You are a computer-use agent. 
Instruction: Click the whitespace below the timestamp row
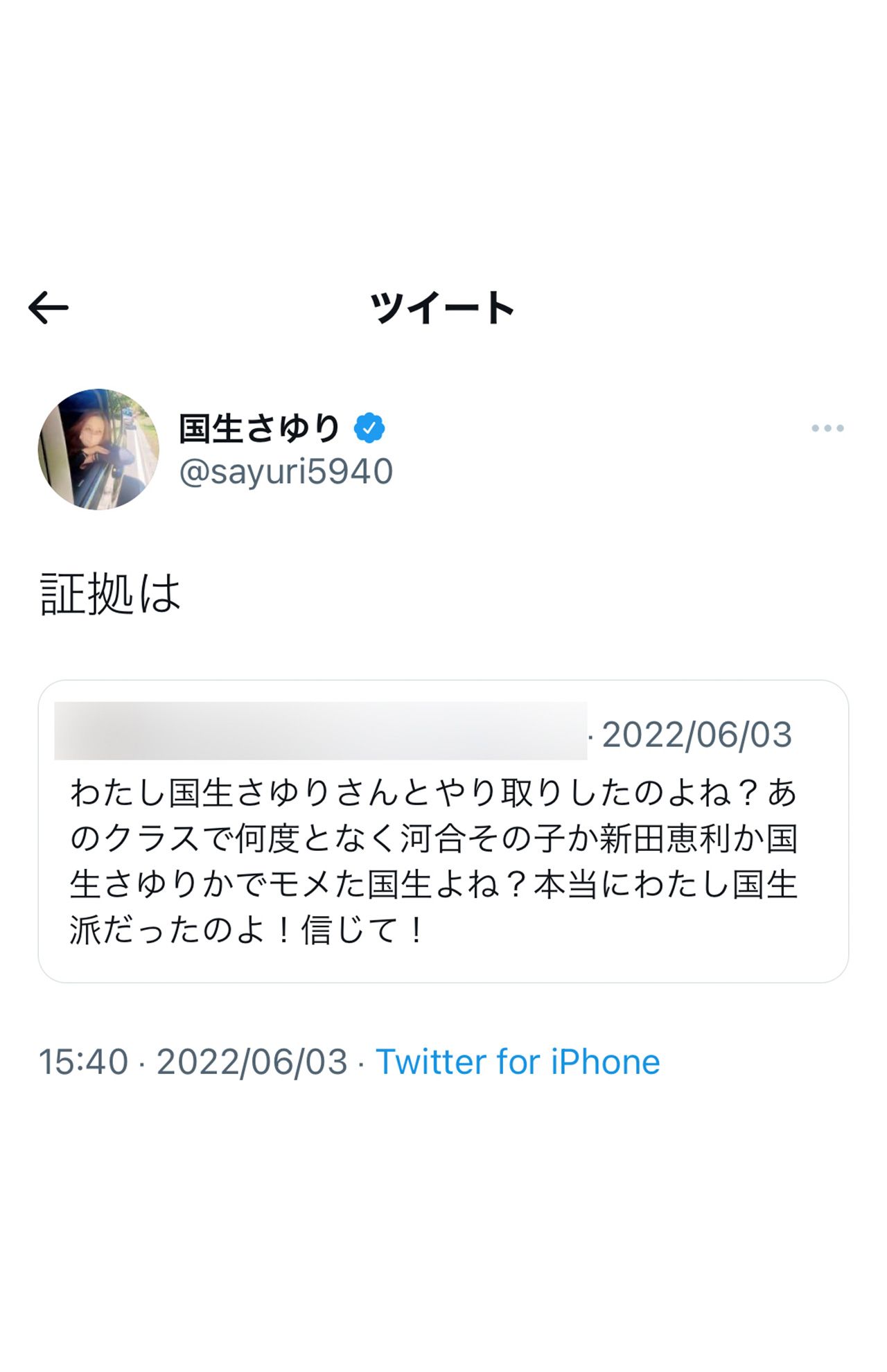tap(443, 1178)
